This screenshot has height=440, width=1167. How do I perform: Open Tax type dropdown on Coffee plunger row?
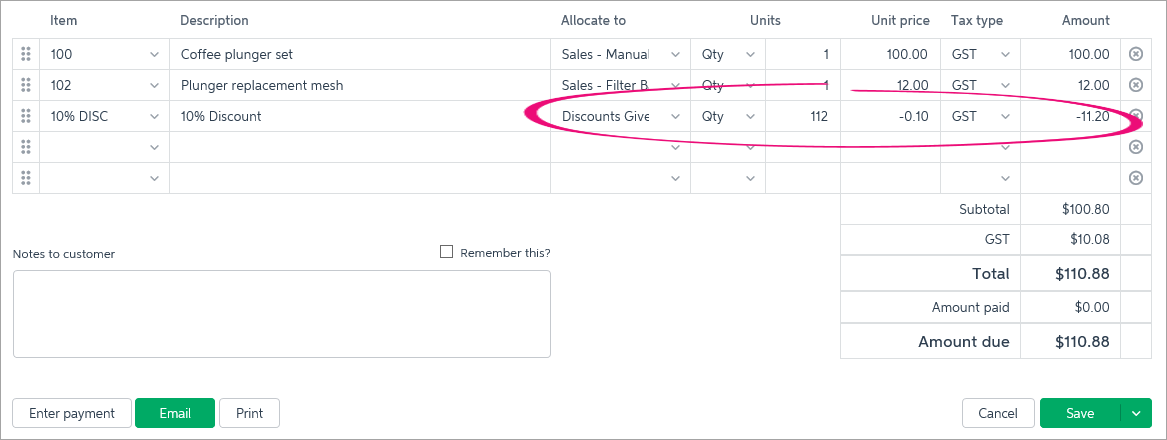(1005, 54)
